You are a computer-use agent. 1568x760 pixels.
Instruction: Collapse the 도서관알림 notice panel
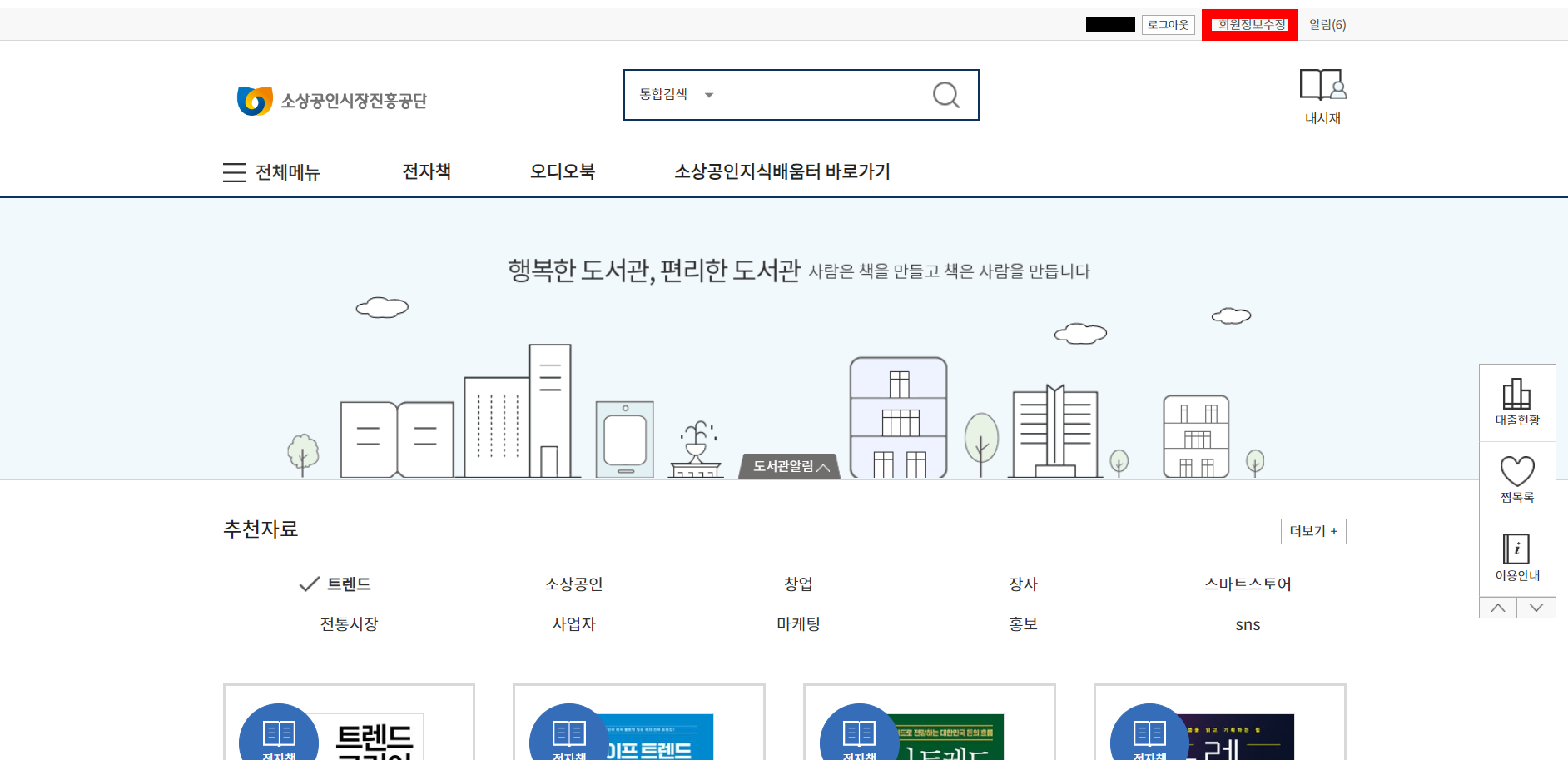click(788, 467)
